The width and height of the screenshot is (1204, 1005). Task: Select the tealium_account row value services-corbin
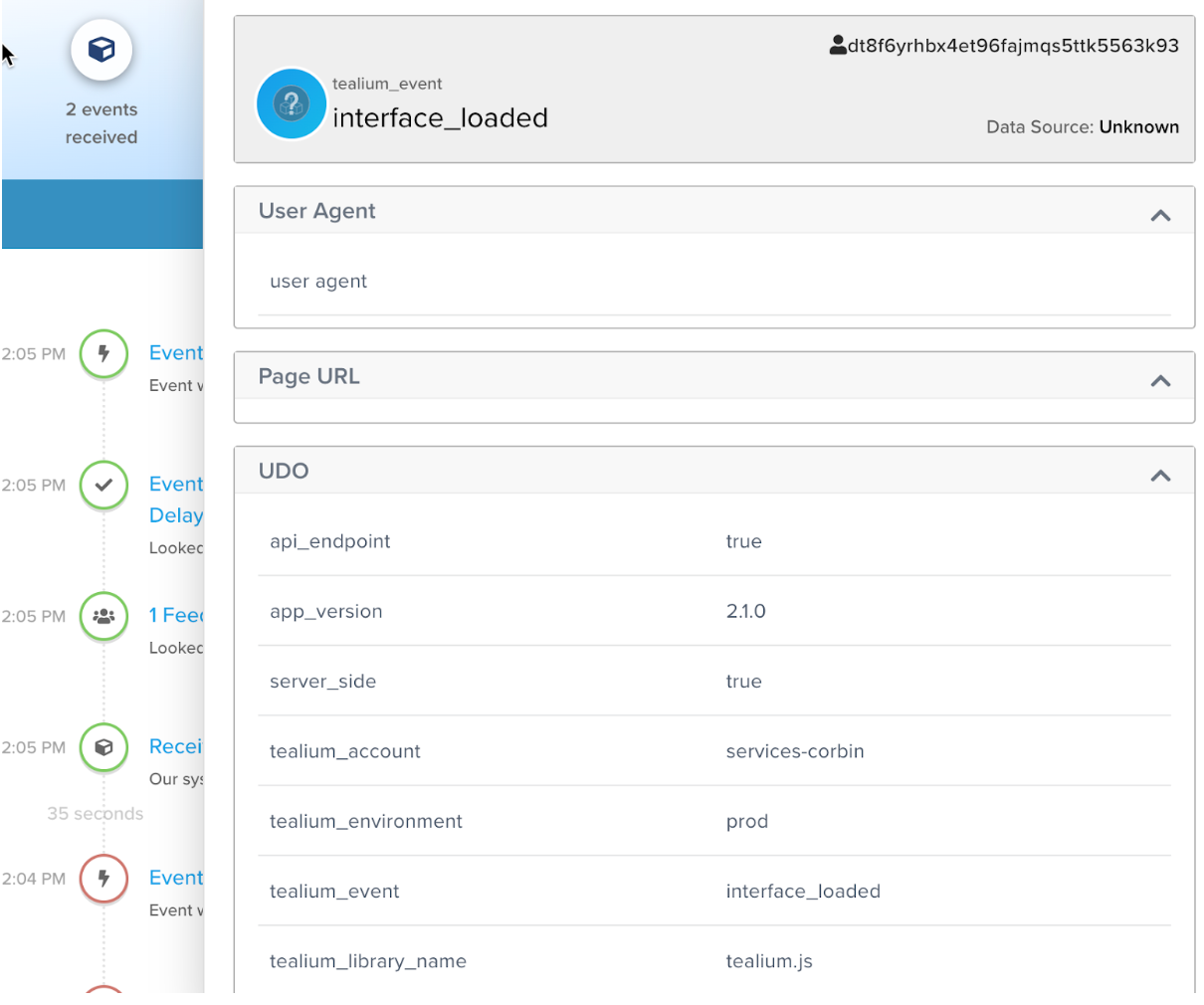click(794, 751)
